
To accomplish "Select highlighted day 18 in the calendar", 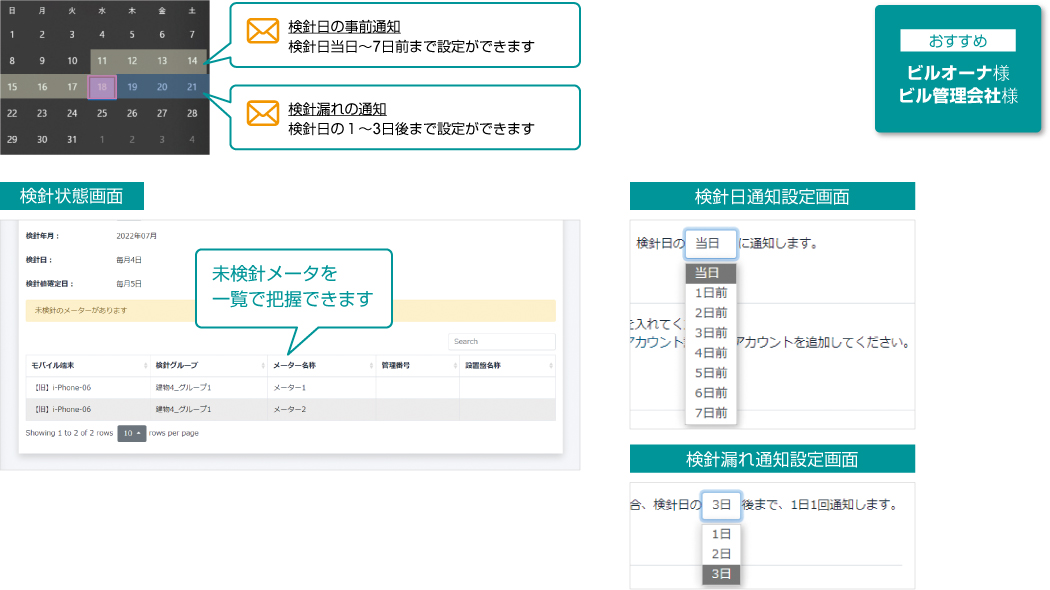I will [x=103, y=87].
